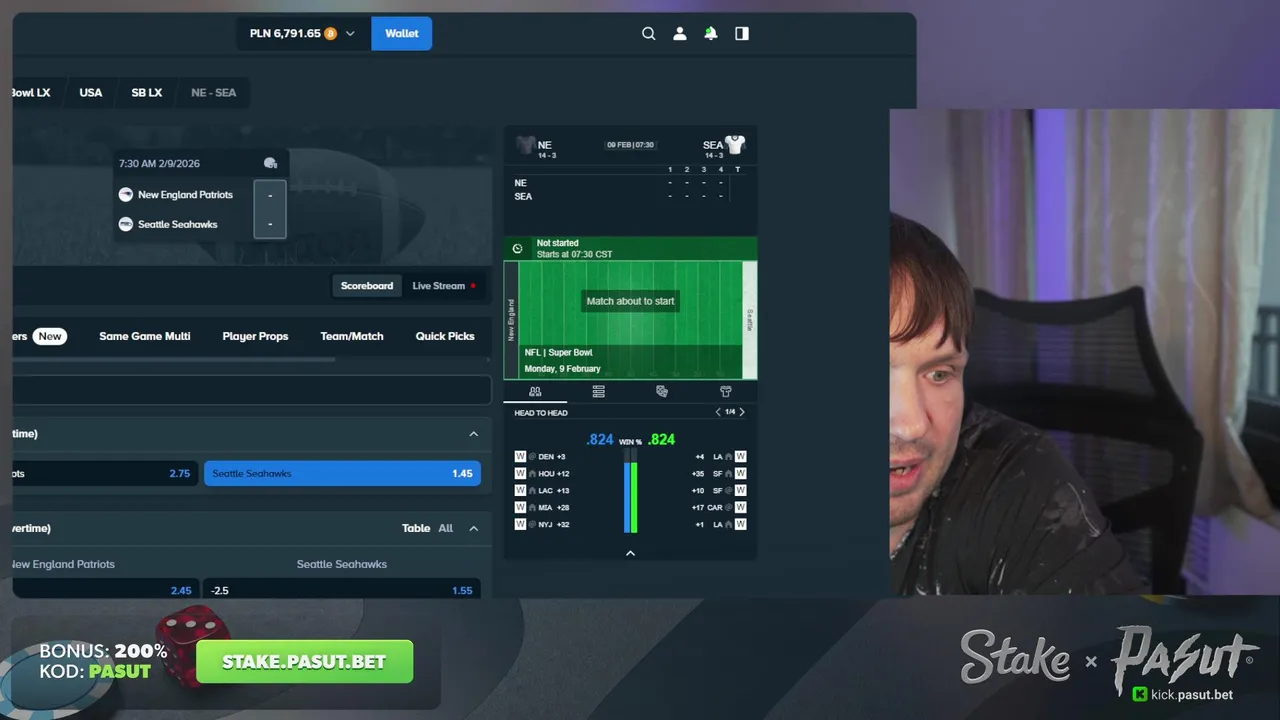
Task: Open the user profile icon
Action: tap(680, 33)
